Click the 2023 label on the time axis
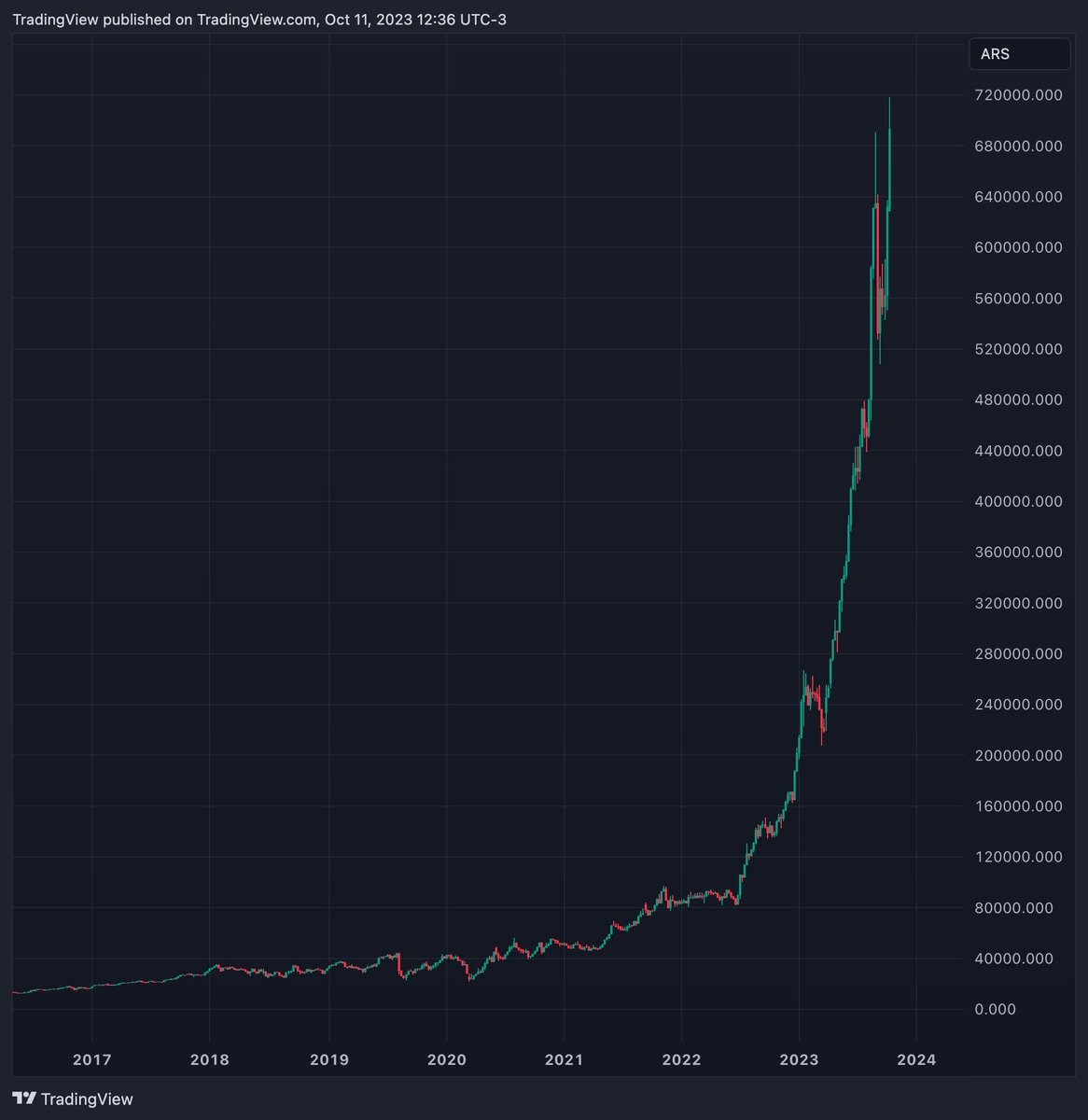Image resolution: width=1088 pixels, height=1120 pixels. 800,1059
